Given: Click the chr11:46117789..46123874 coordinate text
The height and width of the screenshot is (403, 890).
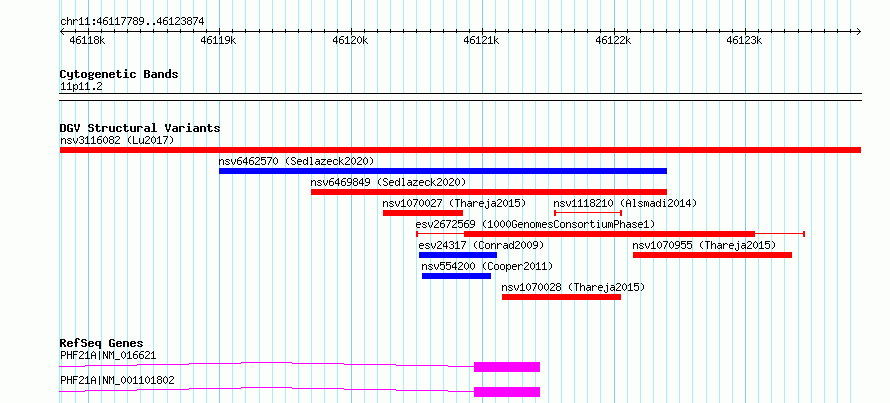Looking at the screenshot, I should [132, 22].
